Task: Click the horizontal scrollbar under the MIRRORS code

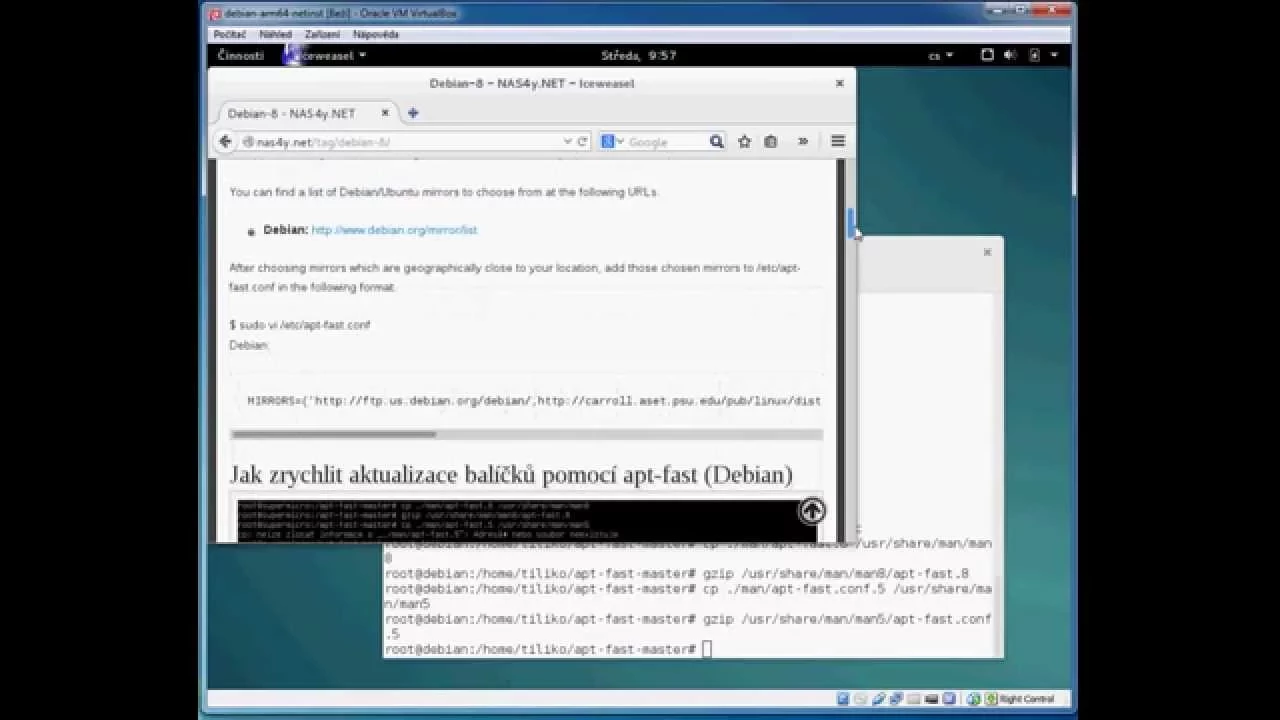Action: click(333, 435)
